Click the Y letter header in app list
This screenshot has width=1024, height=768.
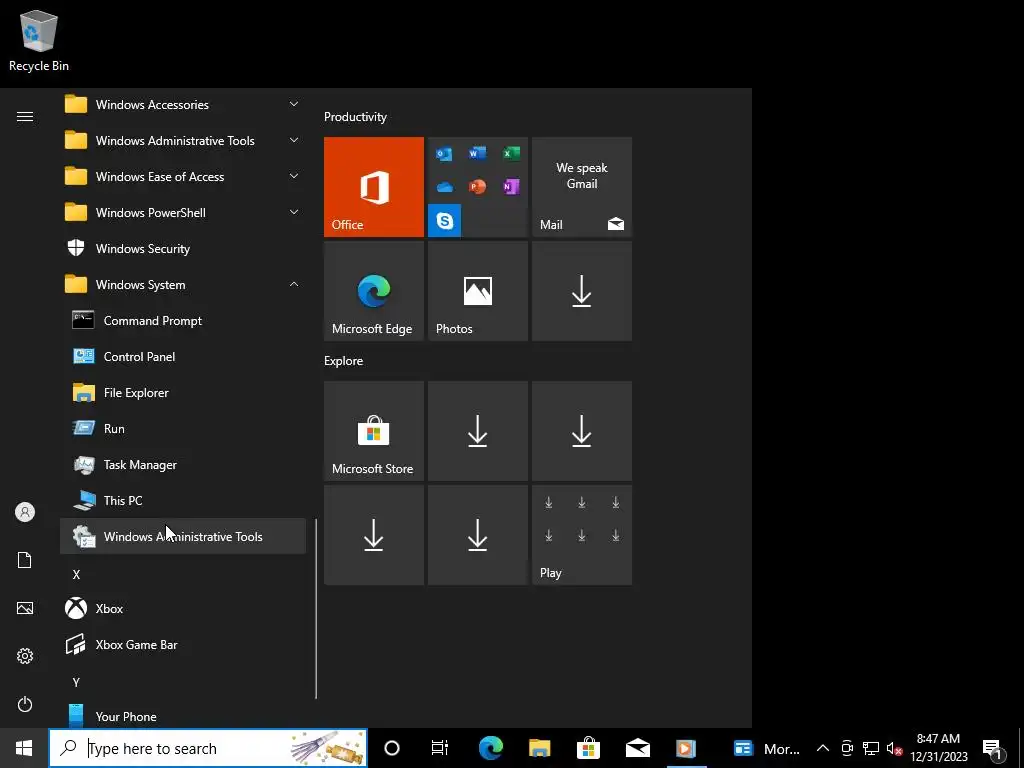coord(76,682)
